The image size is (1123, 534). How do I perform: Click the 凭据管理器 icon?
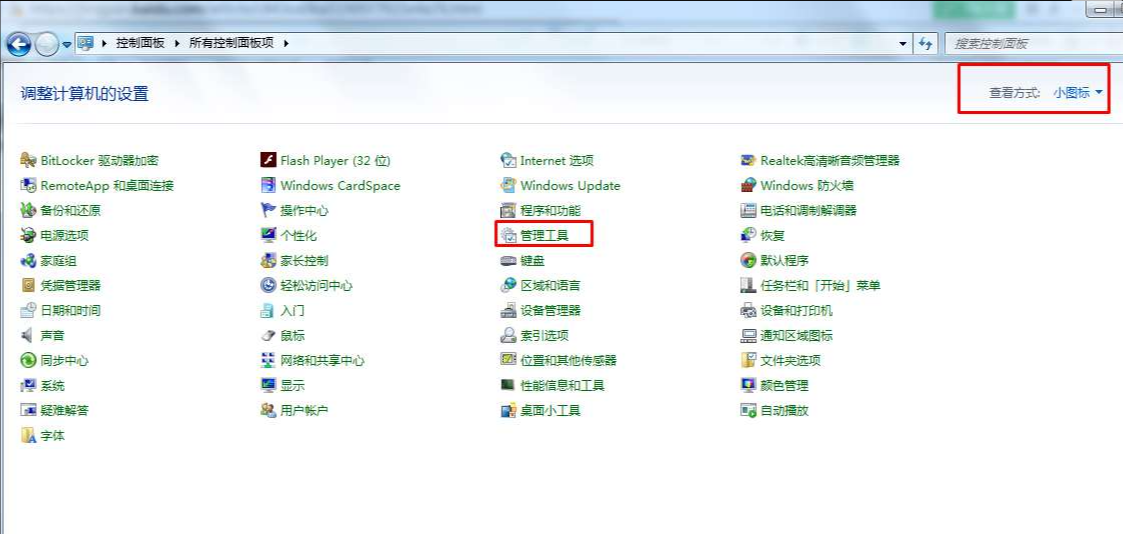click(x=29, y=286)
